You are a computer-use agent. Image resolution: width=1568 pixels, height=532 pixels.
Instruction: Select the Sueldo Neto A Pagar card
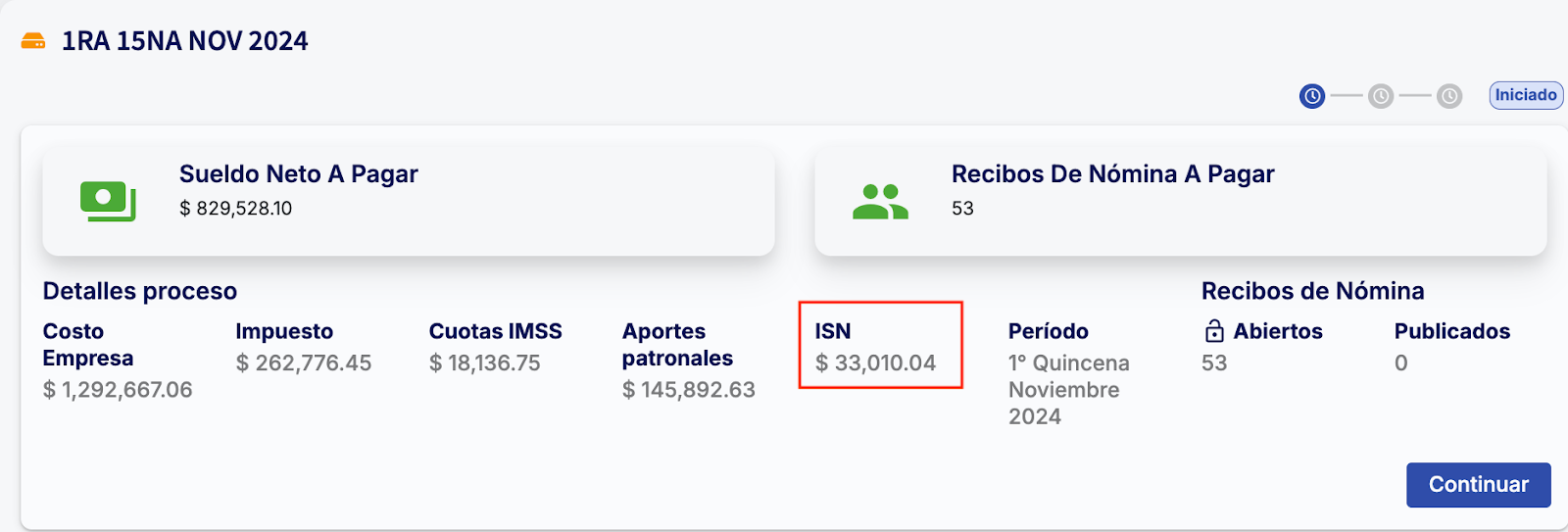pyautogui.click(x=408, y=201)
